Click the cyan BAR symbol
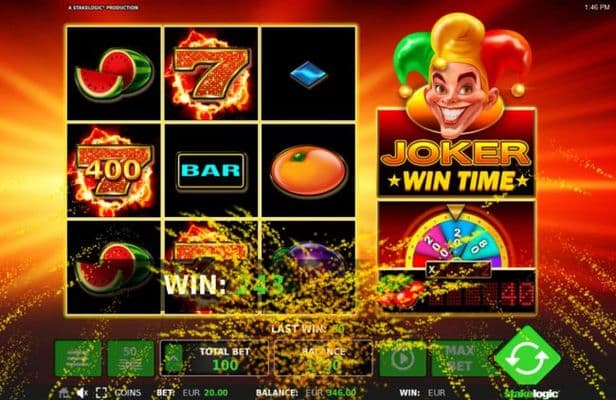This screenshot has width=616, height=400. [211, 171]
